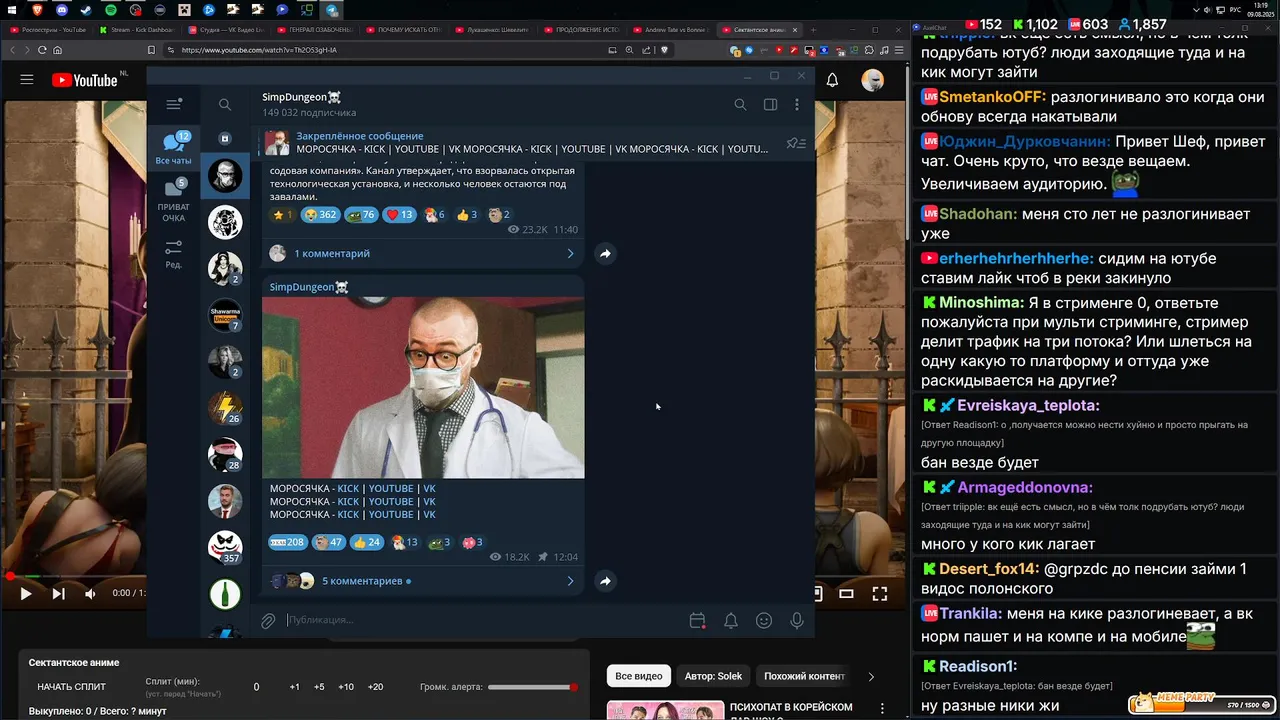Show more chips with the right arrow
The height and width of the screenshot is (720, 1280).
pos(871,676)
